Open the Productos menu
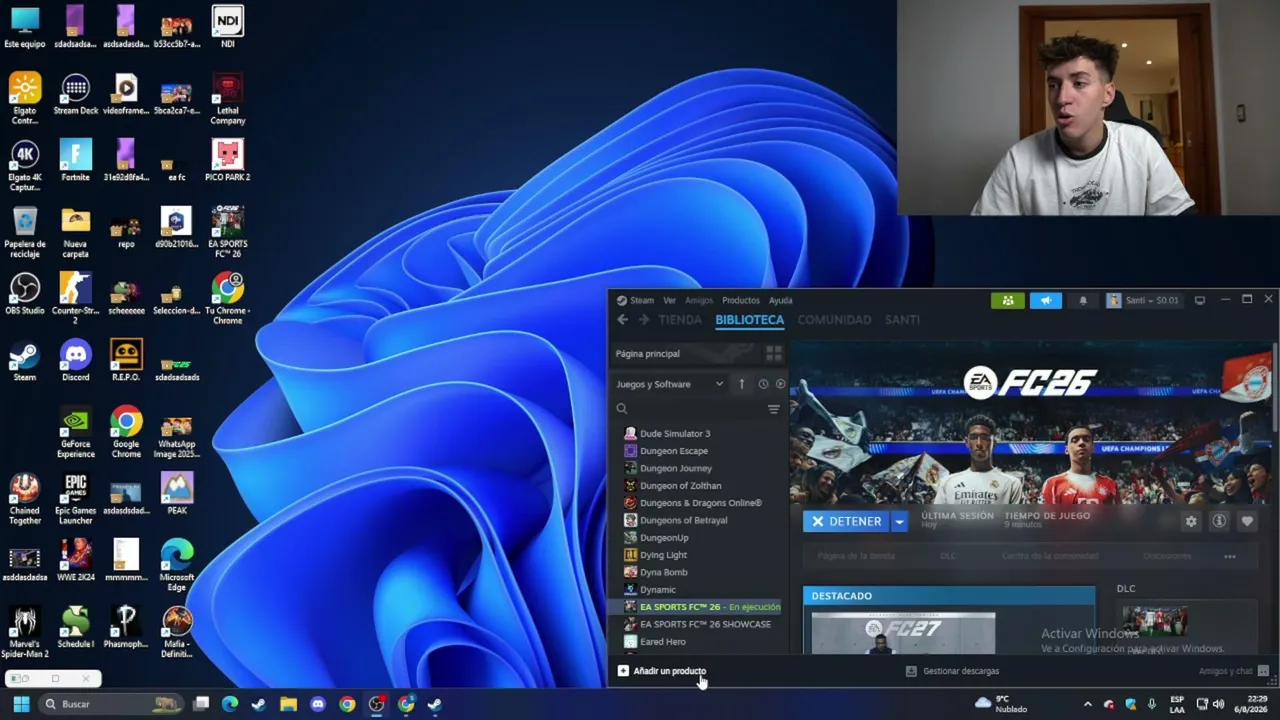The image size is (1280, 720). (x=741, y=300)
